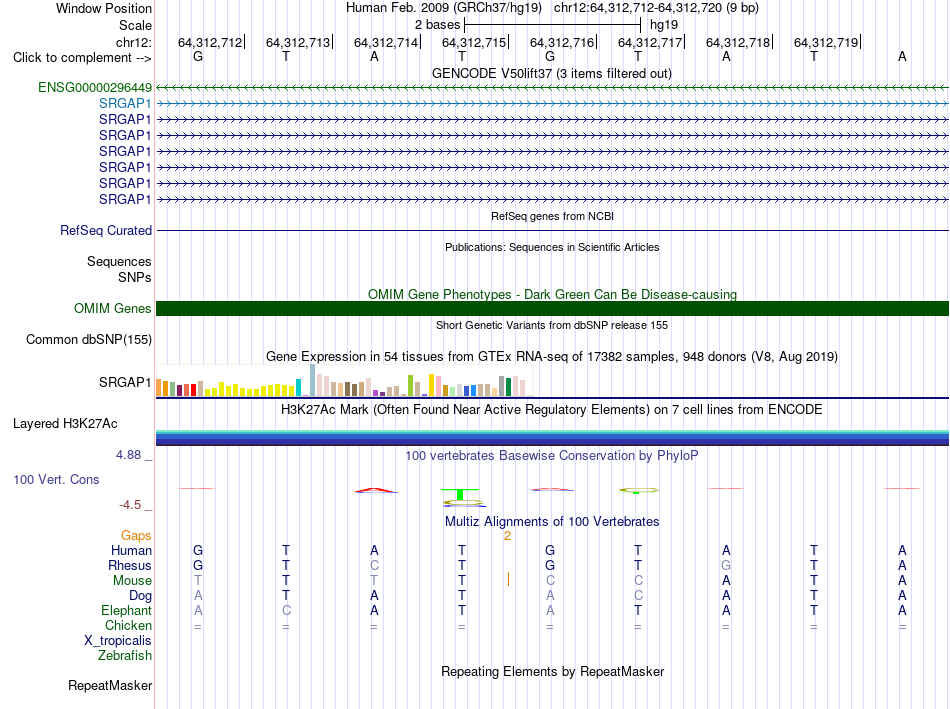
Task: Click the Repeating Elements by RepeatMasker title
Action: (553, 671)
